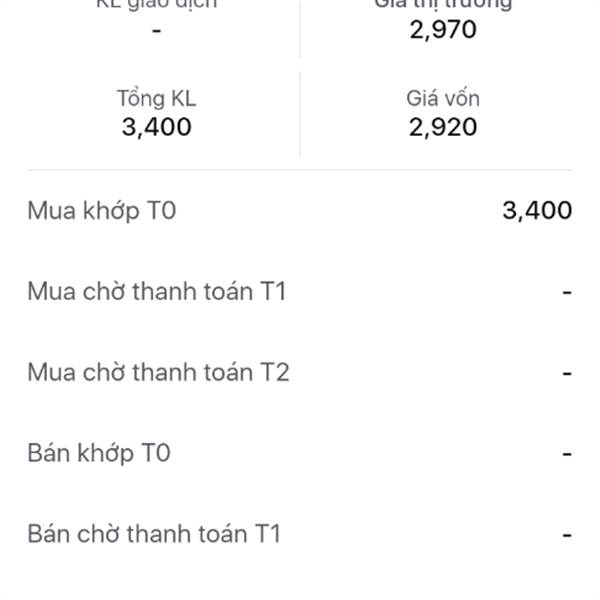The width and height of the screenshot is (600, 600).
Task: Open the Mua khớp T0 row label
Action: 102,211
